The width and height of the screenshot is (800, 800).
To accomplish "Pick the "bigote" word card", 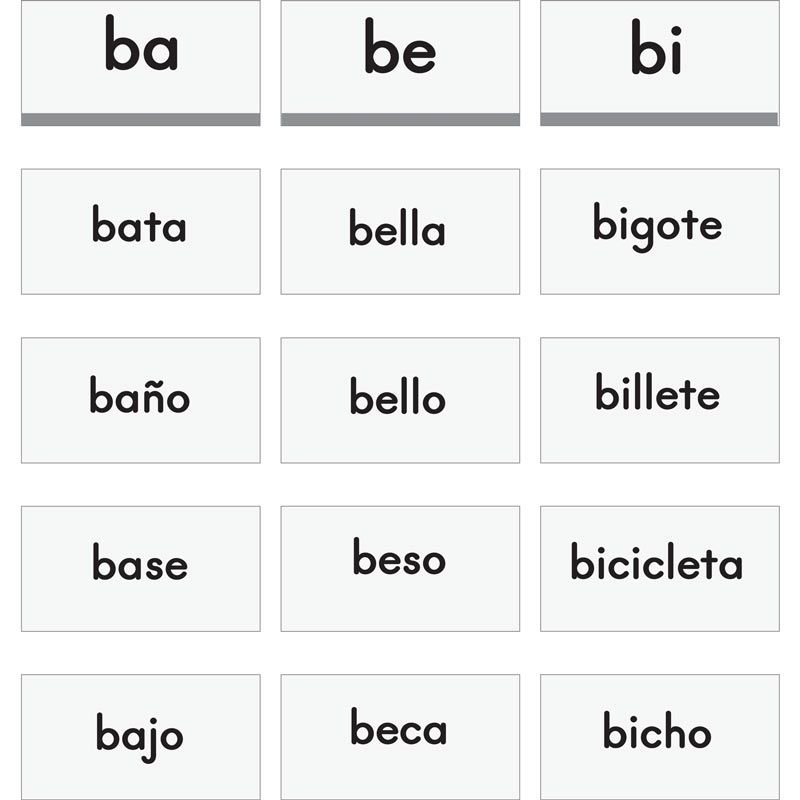I will [659, 231].
